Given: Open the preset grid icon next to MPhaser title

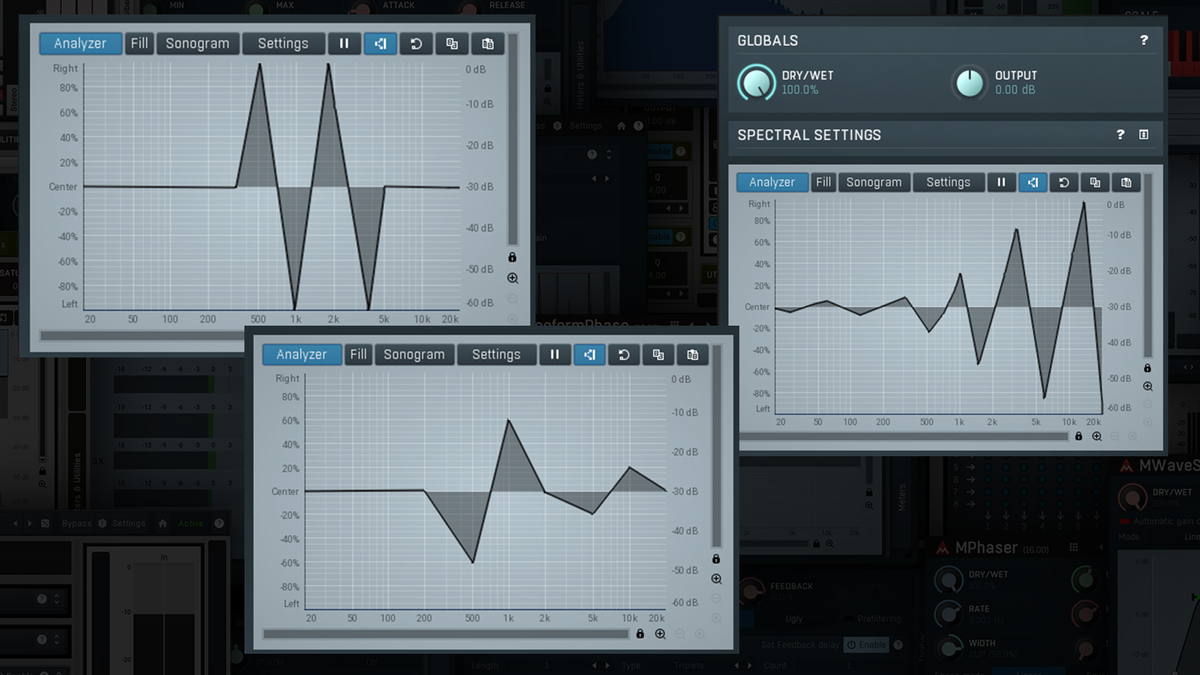Looking at the screenshot, I should 1073,545.
